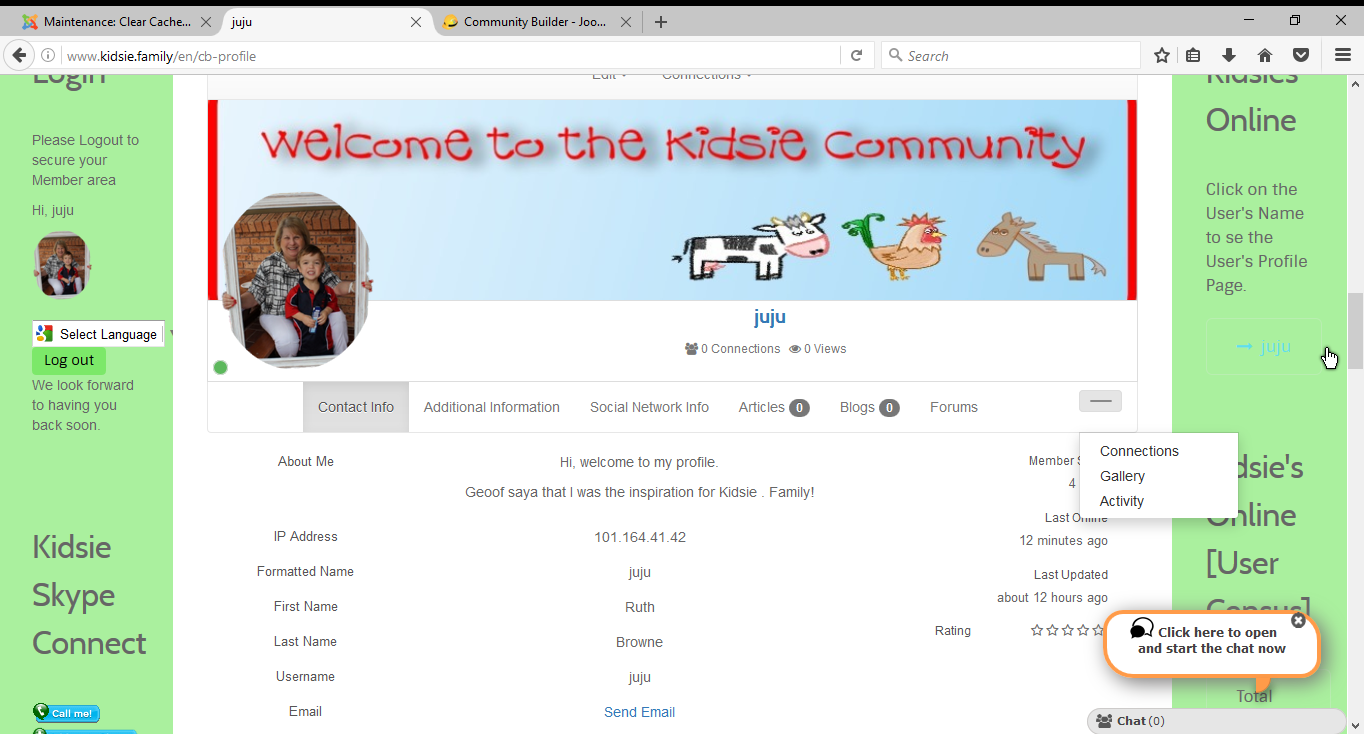Image resolution: width=1364 pixels, height=734 pixels.
Task: Switch to the Community Builder browser tab
Action: (537, 22)
